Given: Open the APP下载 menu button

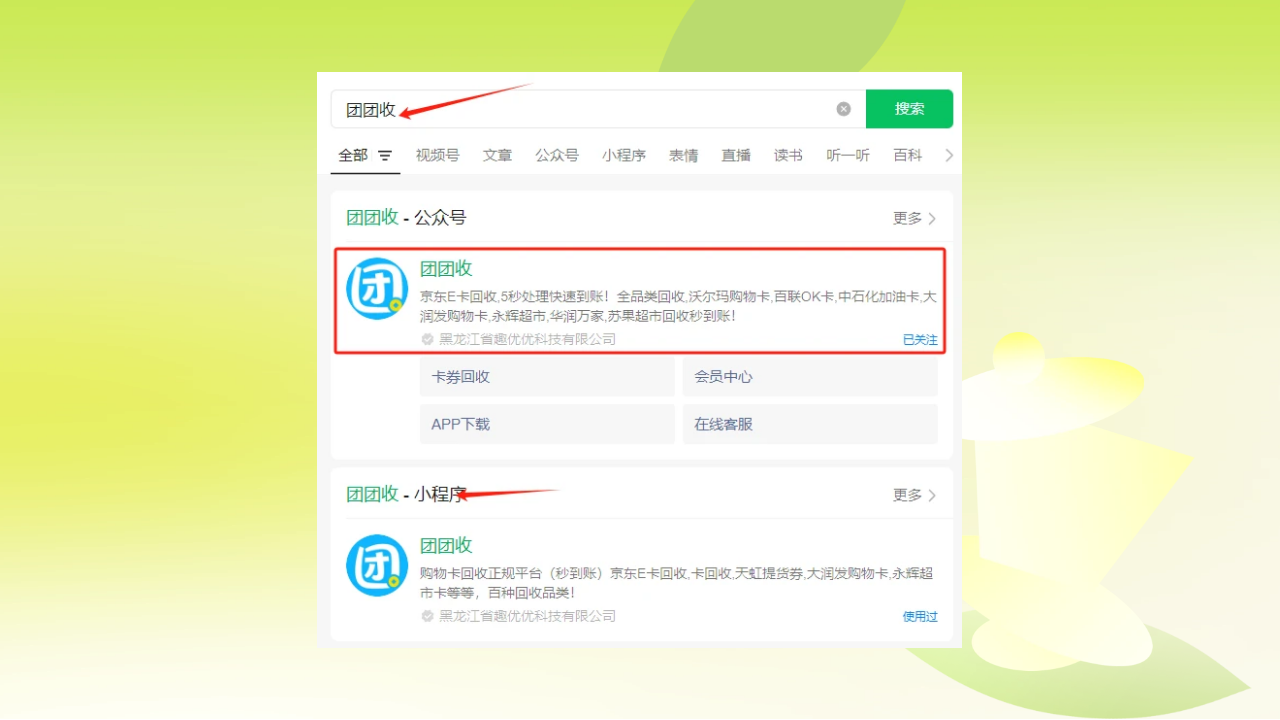Looking at the screenshot, I should (x=547, y=424).
